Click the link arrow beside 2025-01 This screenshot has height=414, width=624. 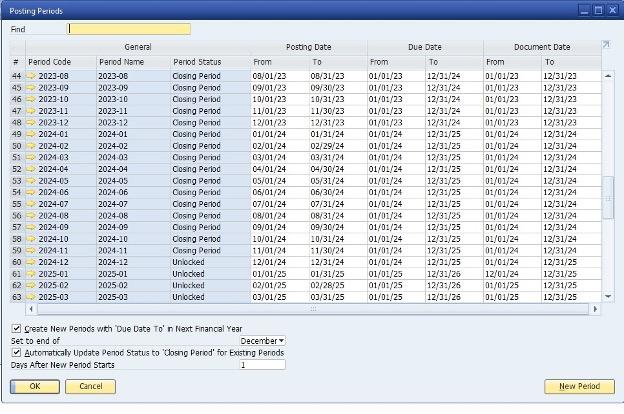[31, 273]
